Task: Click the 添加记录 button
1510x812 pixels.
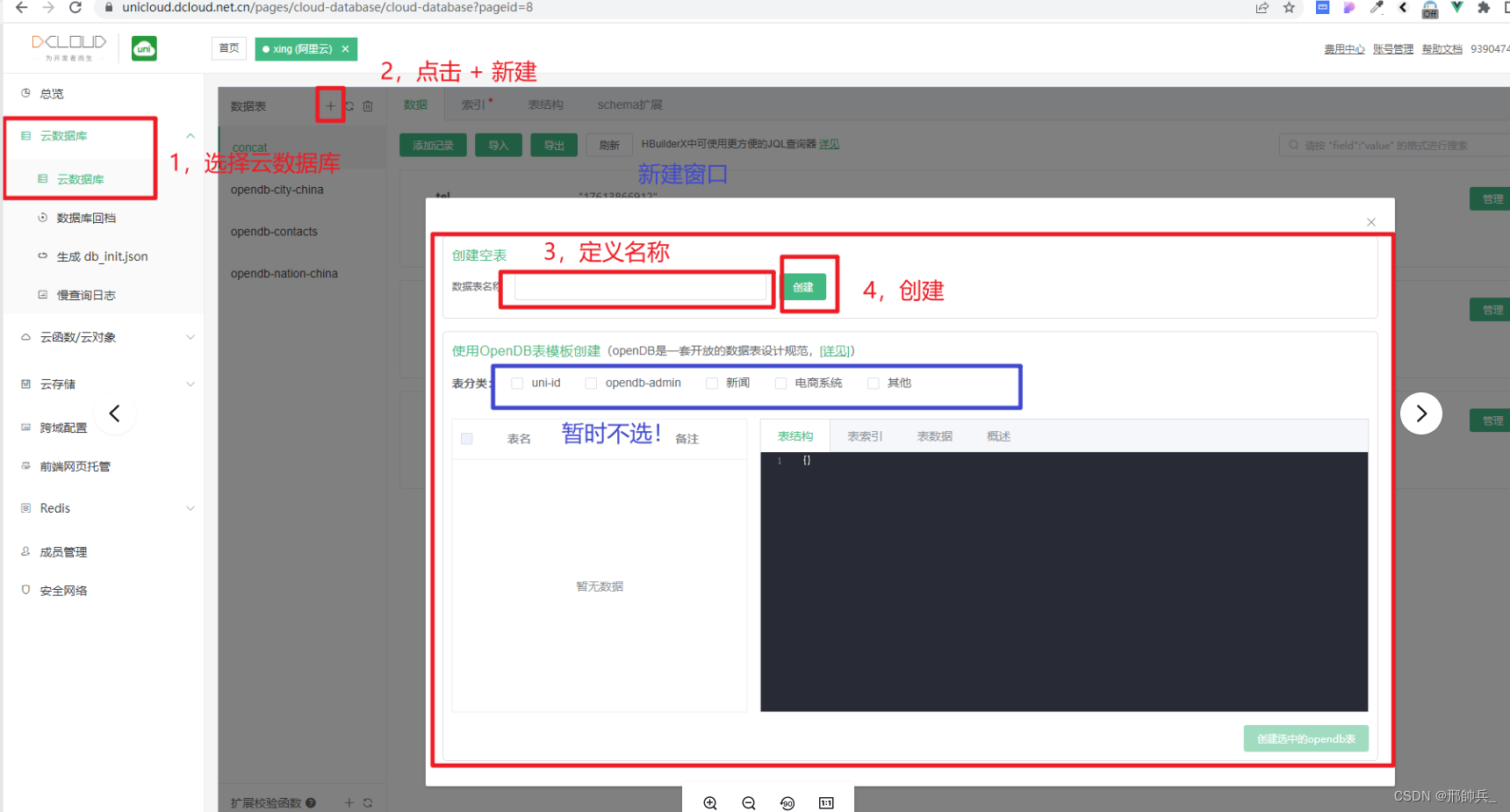Action: [433, 145]
